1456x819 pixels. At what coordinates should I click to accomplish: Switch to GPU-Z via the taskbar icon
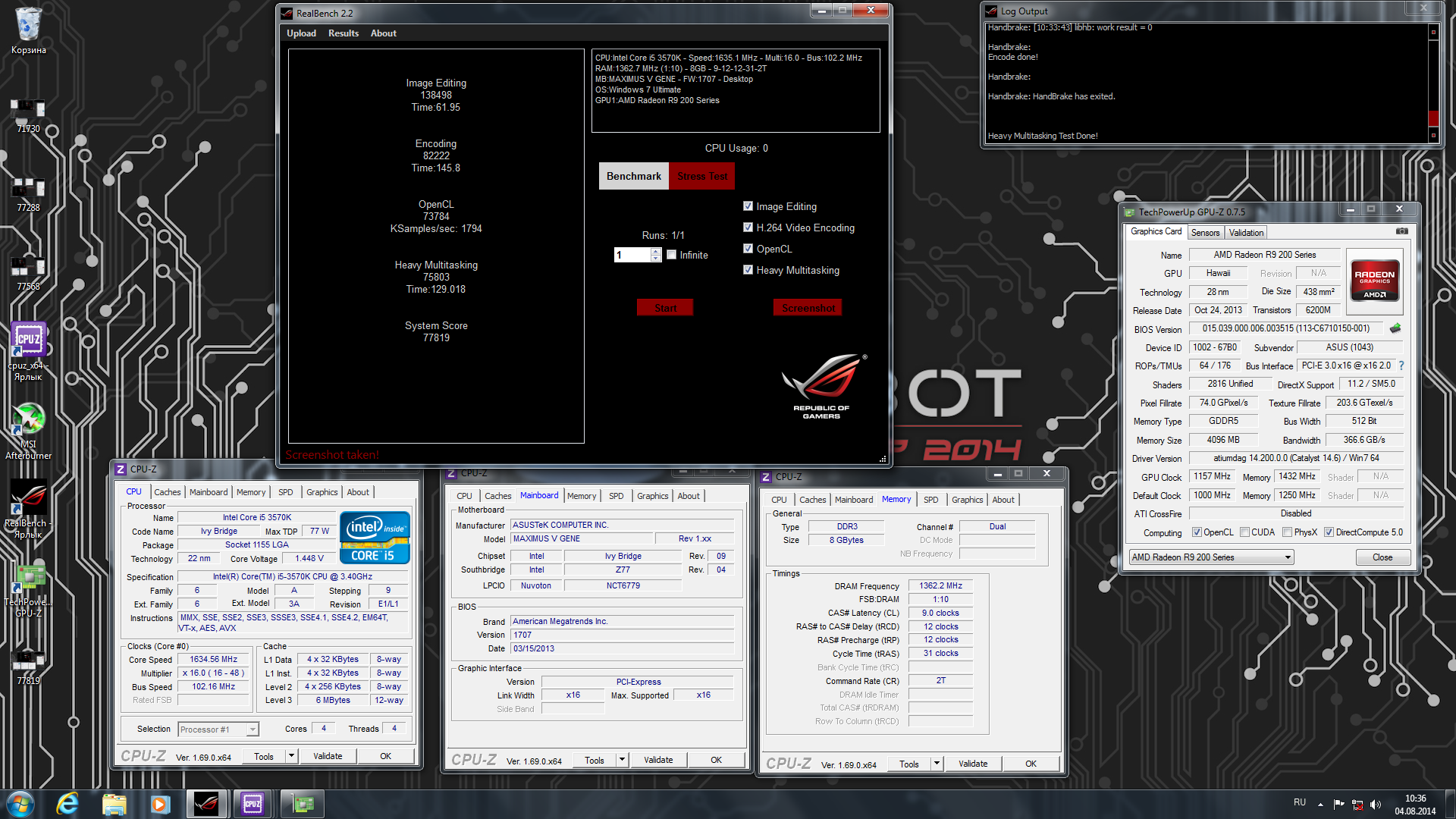pyautogui.click(x=303, y=804)
